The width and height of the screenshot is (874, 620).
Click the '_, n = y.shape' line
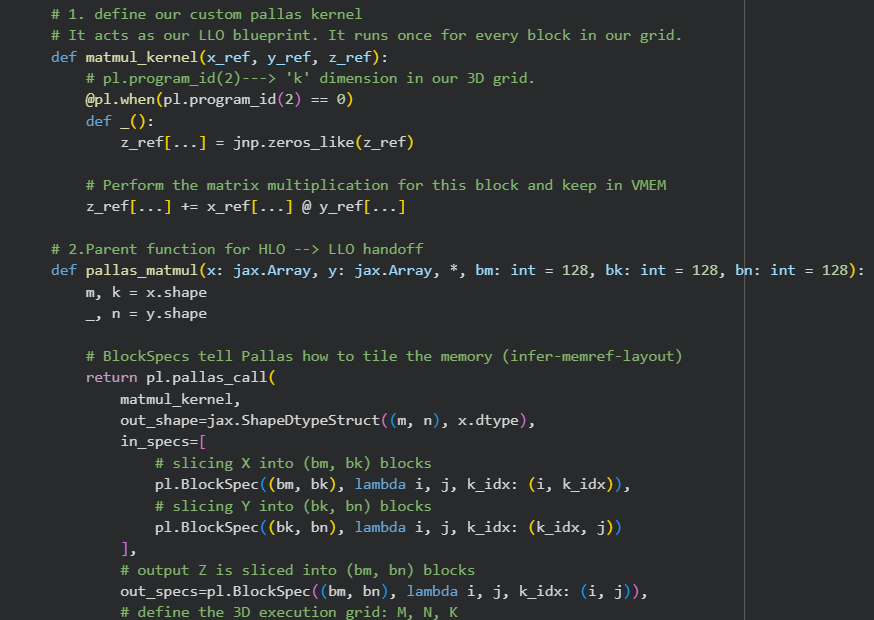click(146, 313)
